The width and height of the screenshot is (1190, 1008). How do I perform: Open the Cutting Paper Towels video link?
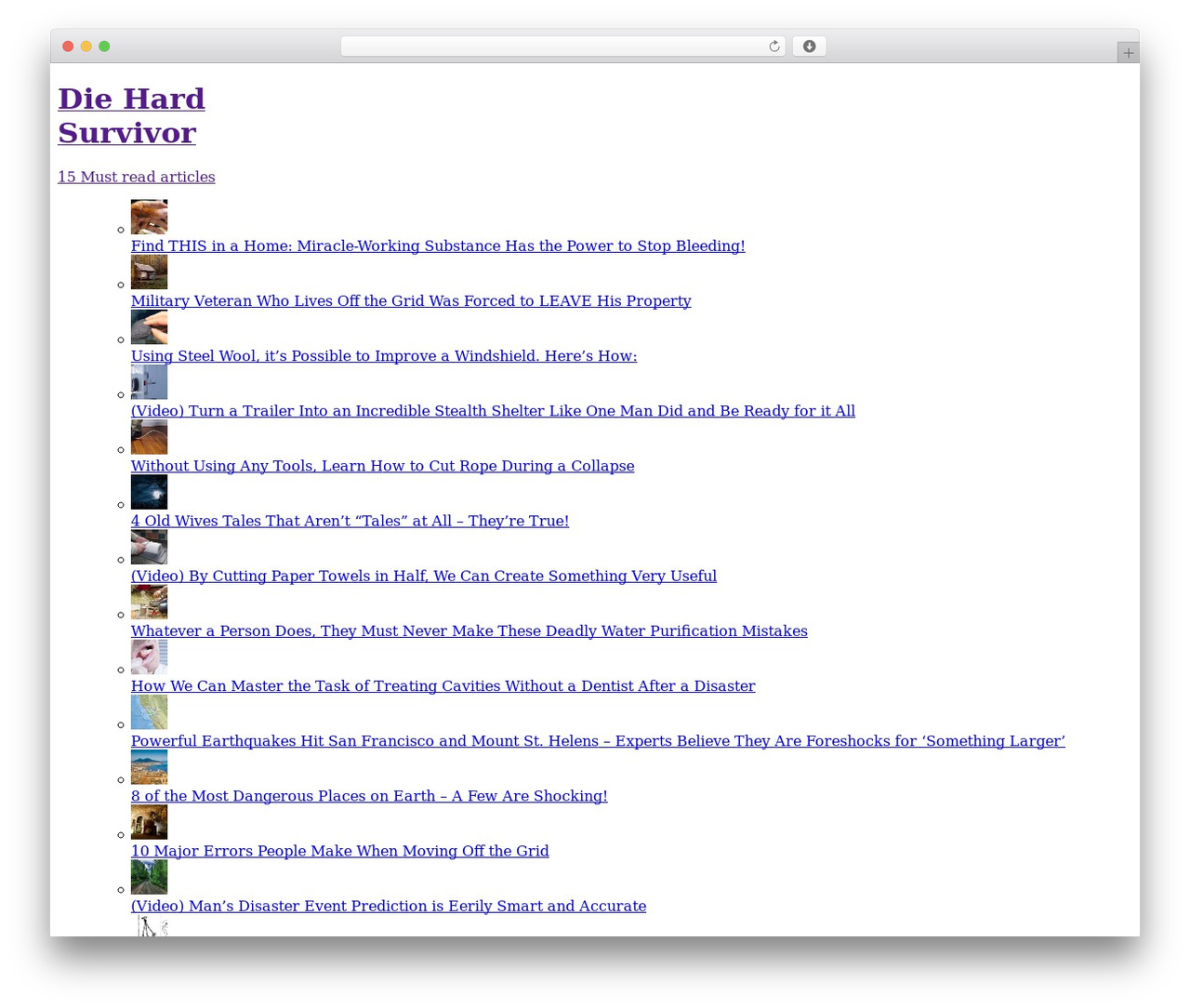pyautogui.click(x=424, y=576)
